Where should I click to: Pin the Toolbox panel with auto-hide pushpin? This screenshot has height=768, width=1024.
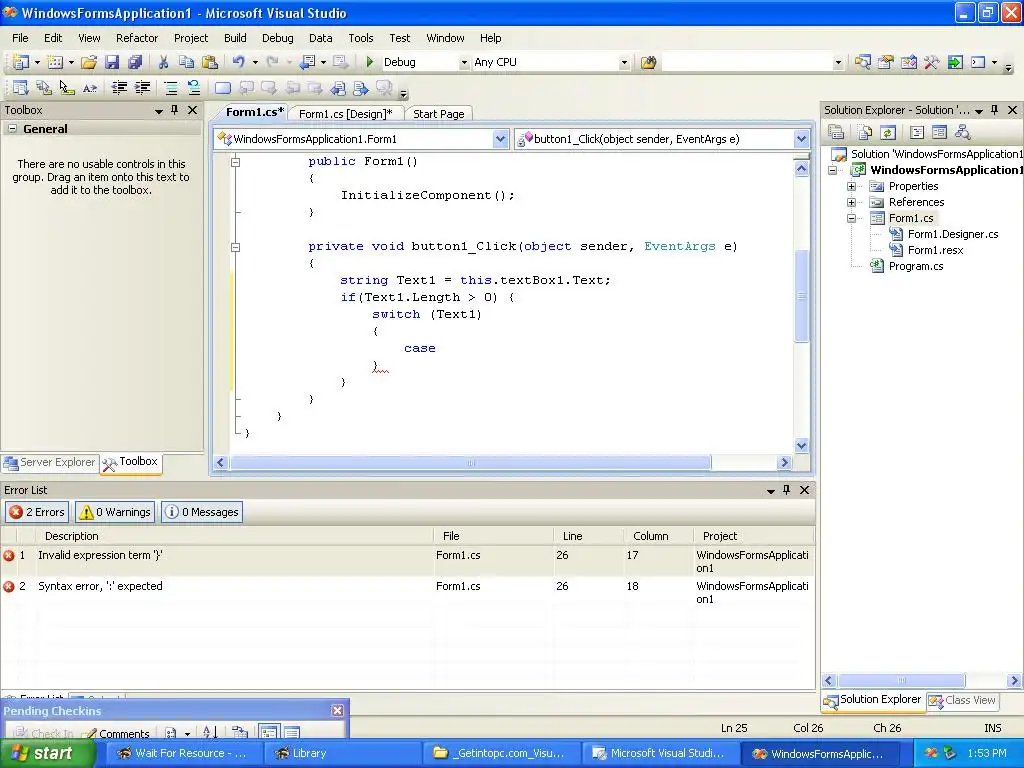click(x=174, y=110)
